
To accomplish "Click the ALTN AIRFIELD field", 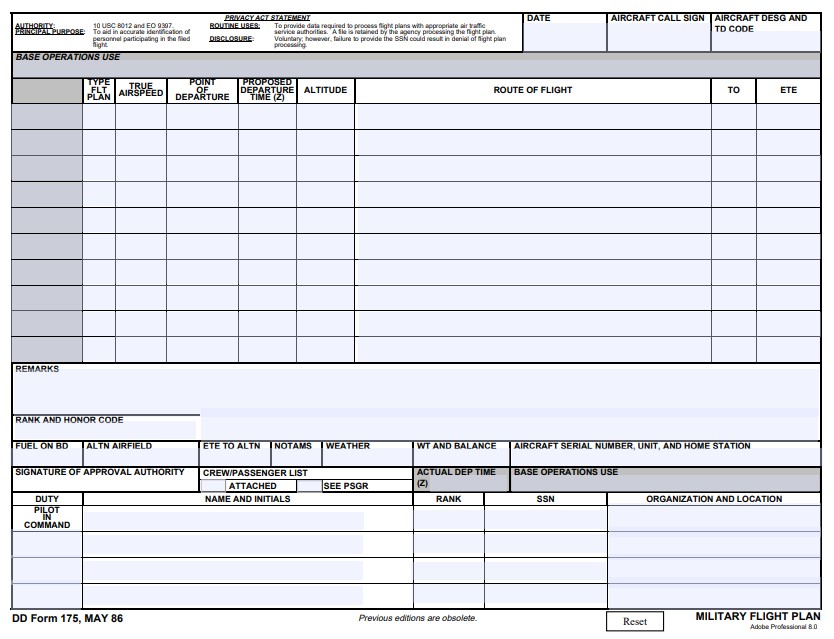I will [x=141, y=458].
